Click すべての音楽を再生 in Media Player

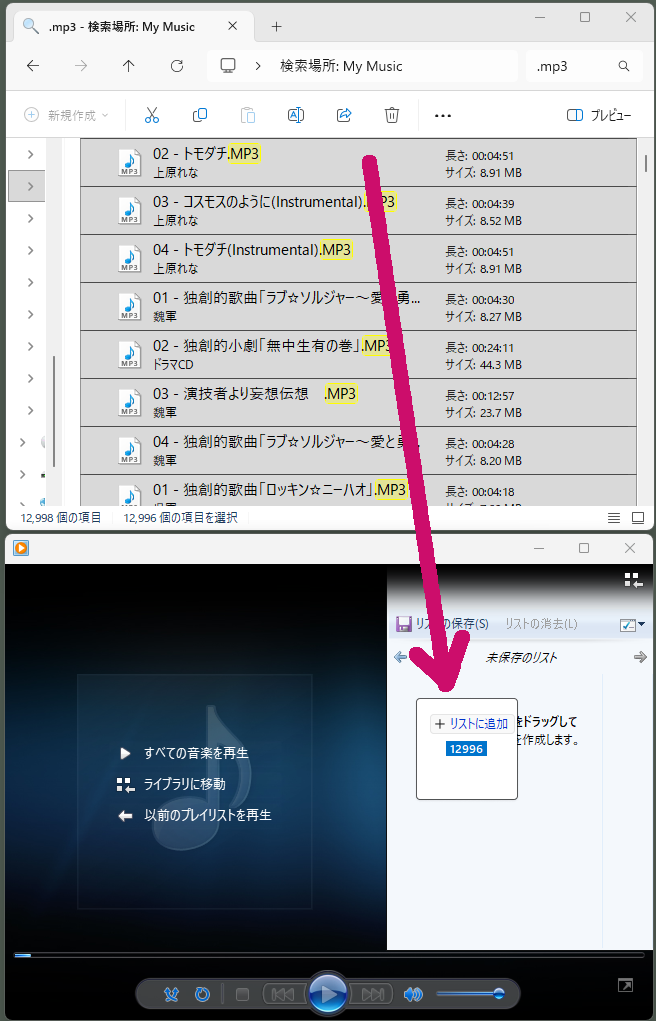[x=196, y=753]
